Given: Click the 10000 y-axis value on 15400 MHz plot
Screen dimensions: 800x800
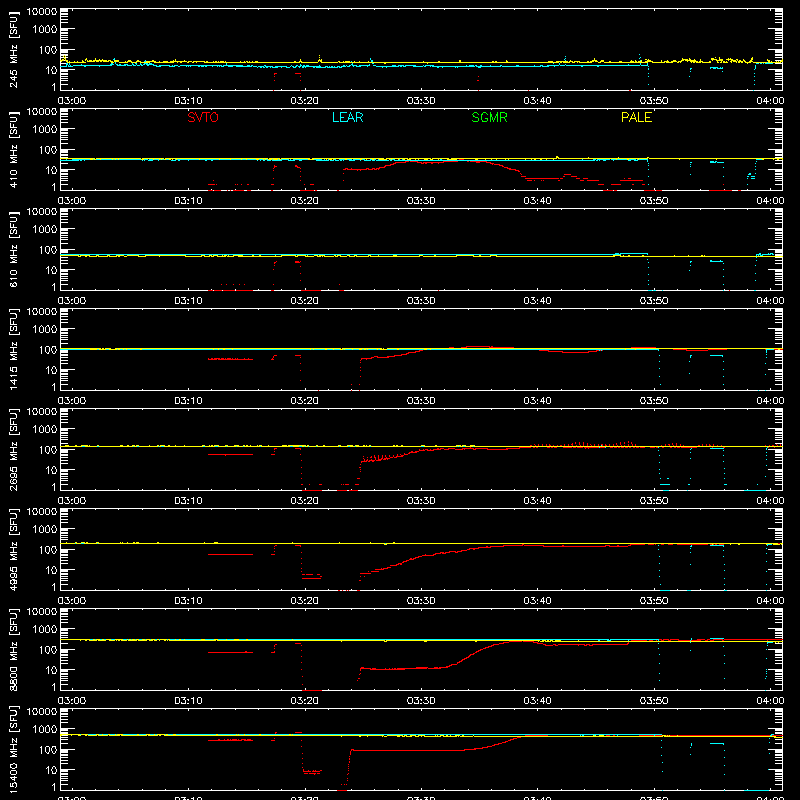Looking at the screenshot, I should pos(42,712).
